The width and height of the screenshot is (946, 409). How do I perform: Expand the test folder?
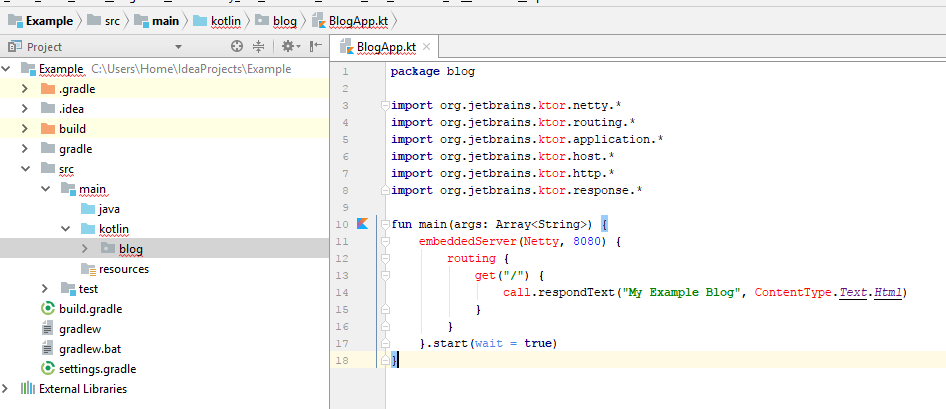pyautogui.click(x=45, y=289)
